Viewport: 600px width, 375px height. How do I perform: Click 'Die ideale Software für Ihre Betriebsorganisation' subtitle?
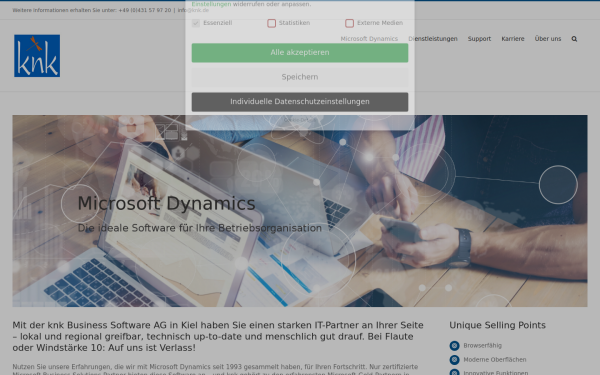(199, 228)
